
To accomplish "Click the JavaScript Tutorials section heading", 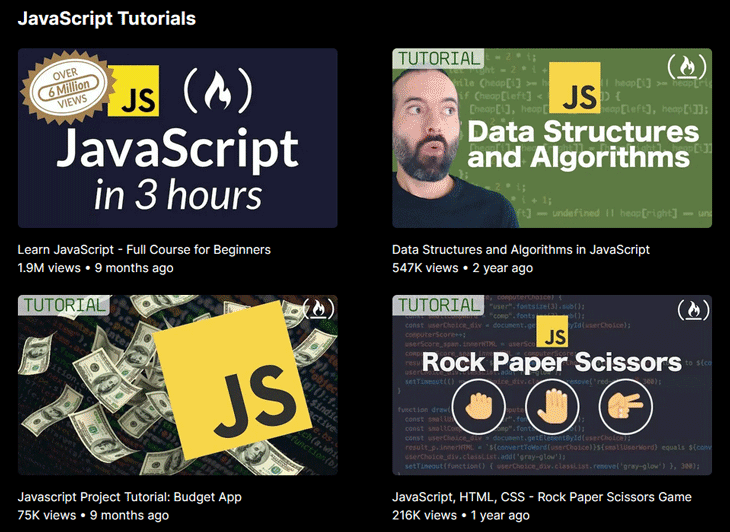I will point(106,19).
